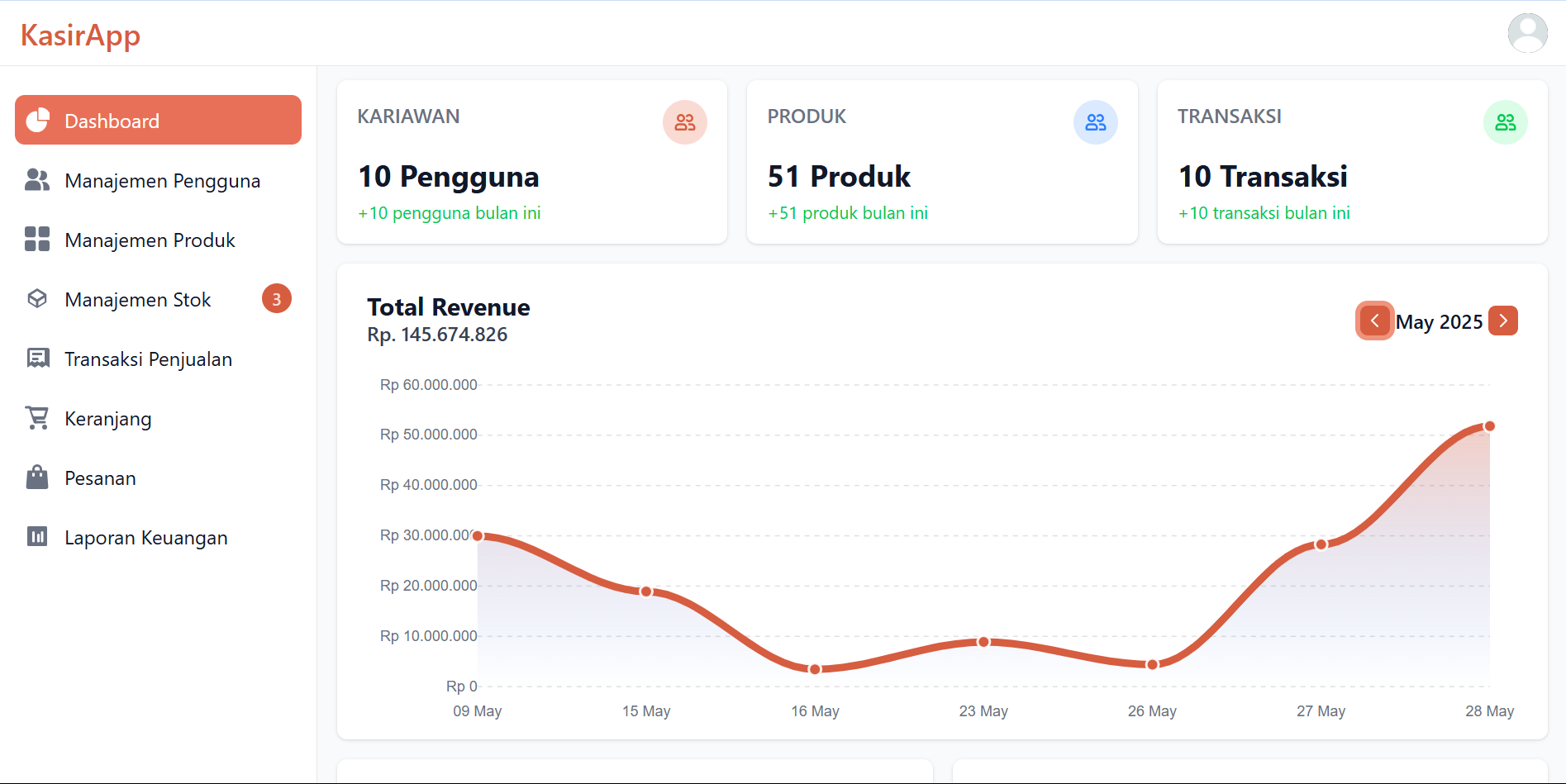Screen dimensions: 1566x784
Task: Click the Laporan Keuangan chart icon
Action: click(x=37, y=537)
